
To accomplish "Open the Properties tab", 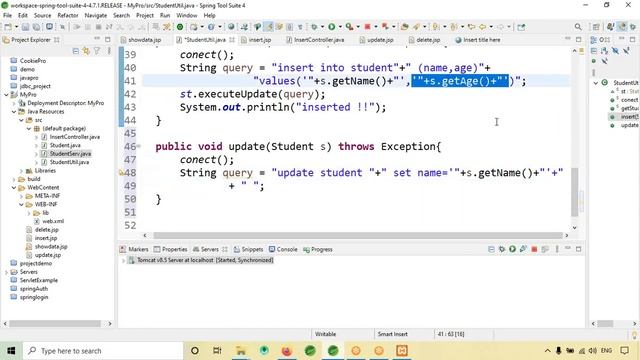I will 170,249.
